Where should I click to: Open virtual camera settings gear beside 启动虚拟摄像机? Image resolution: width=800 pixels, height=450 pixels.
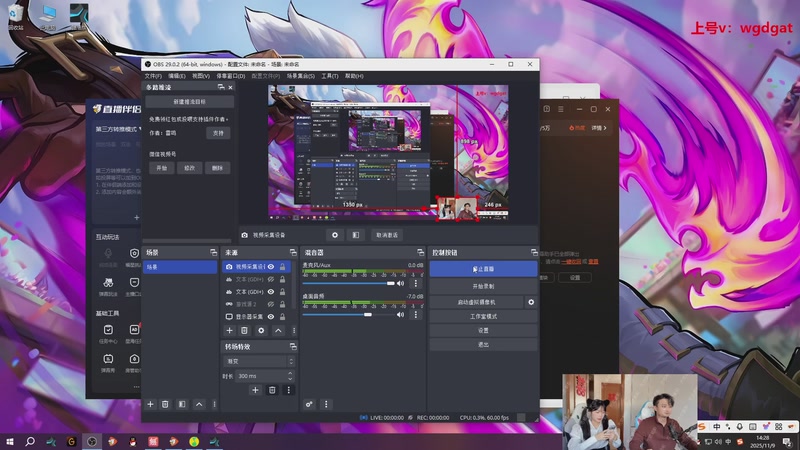pyautogui.click(x=531, y=302)
